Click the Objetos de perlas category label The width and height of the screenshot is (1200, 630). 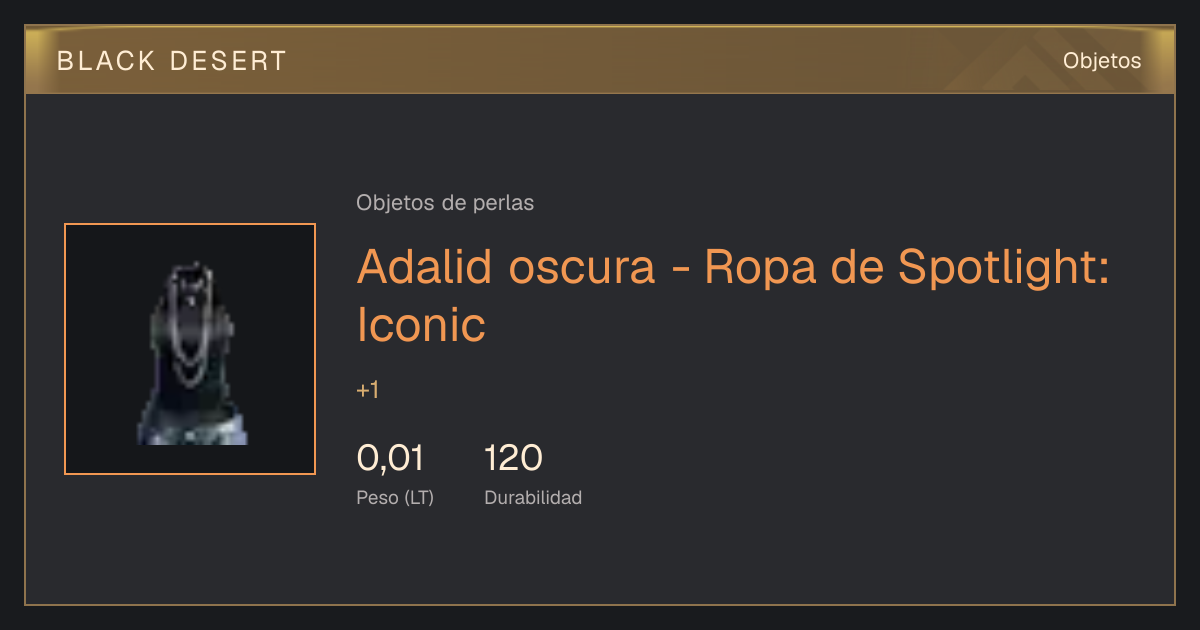(x=445, y=203)
